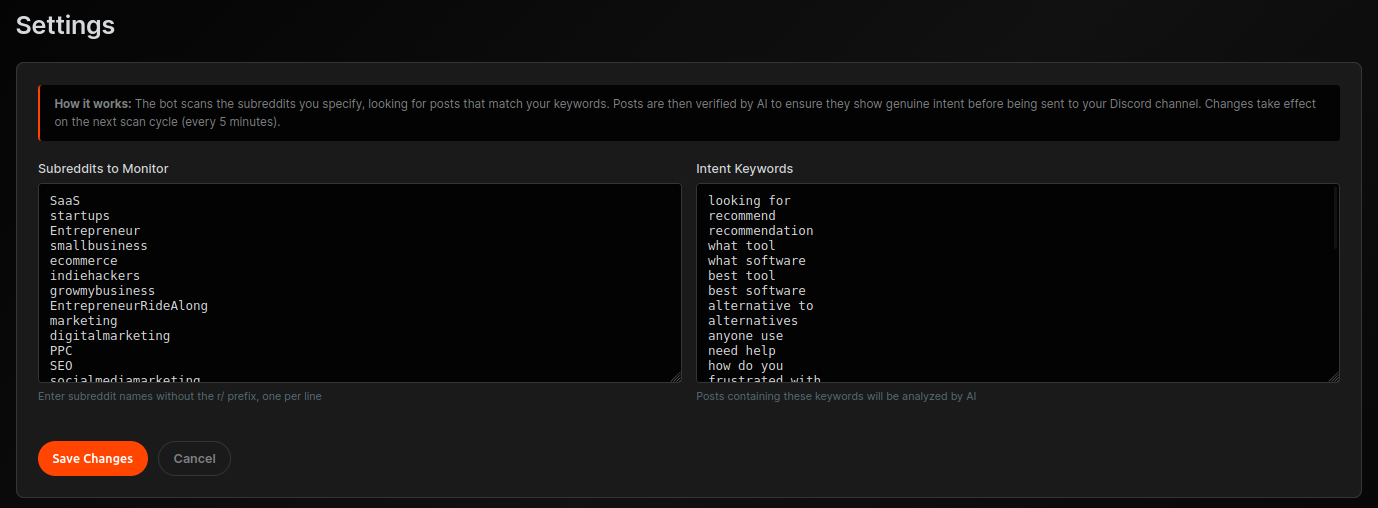This screenshot has width=1378, height=508.
Task: Place cursor on the SaaS subreddit line
Action: click(65, 200)
